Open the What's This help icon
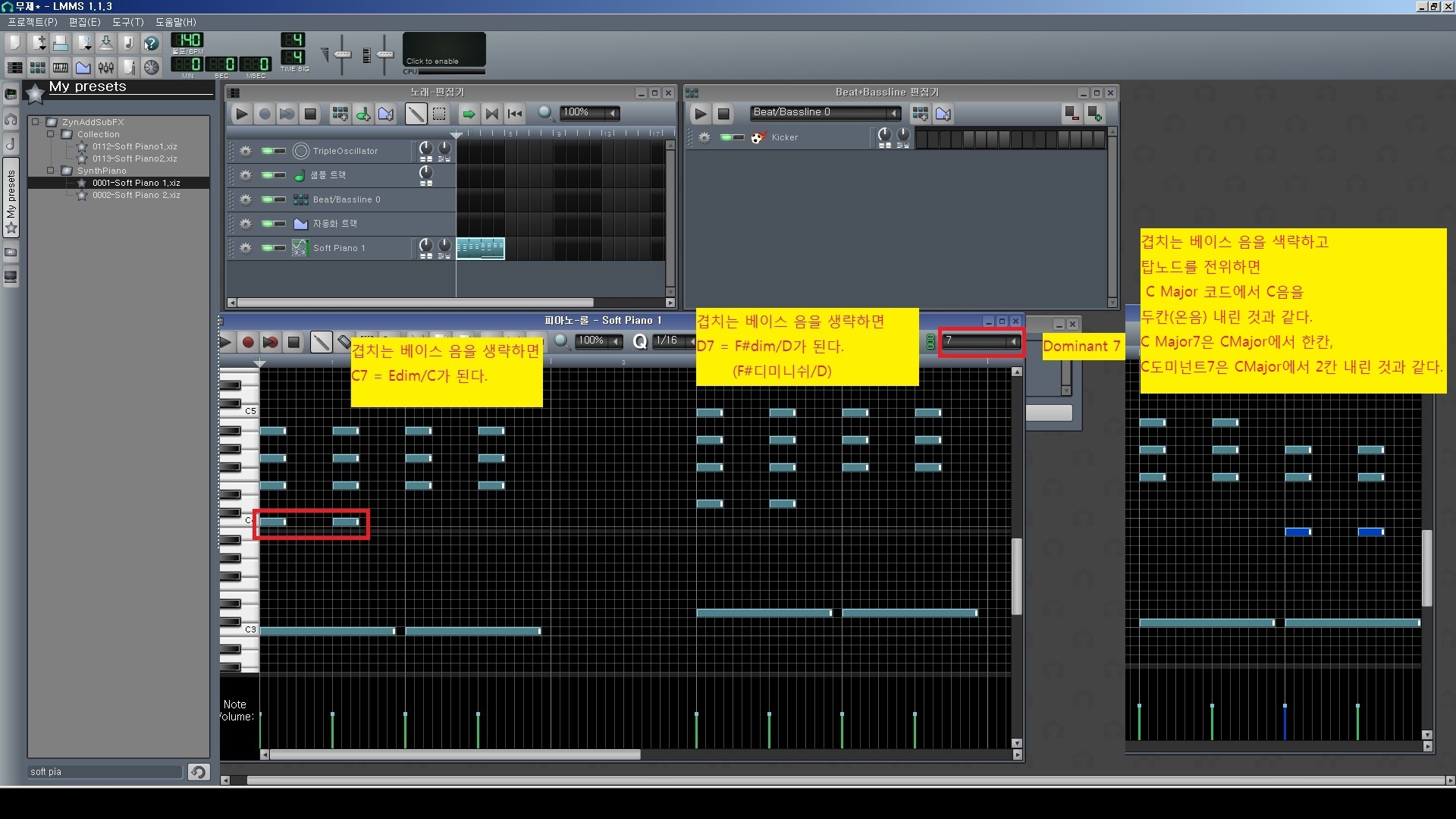The image size is (1456, 819). (x=152, y=42)
